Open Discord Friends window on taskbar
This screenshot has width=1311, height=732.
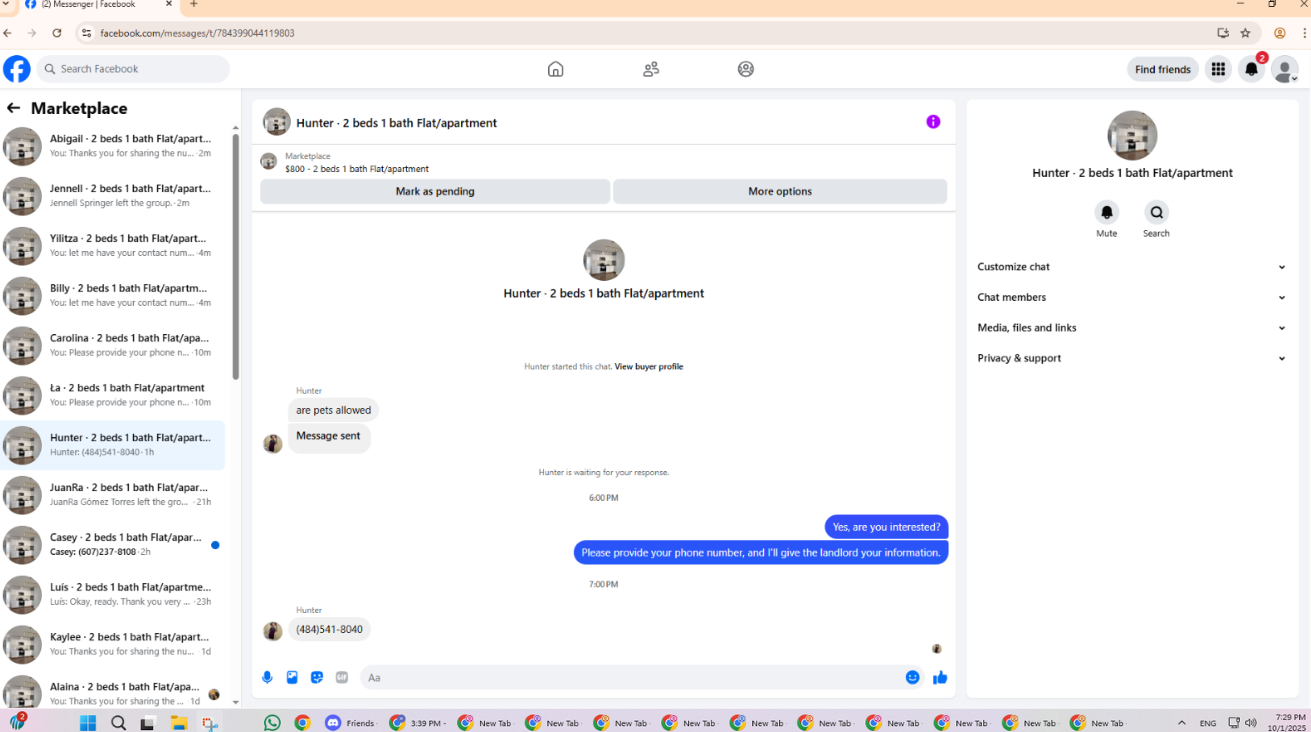coord(350,722)
